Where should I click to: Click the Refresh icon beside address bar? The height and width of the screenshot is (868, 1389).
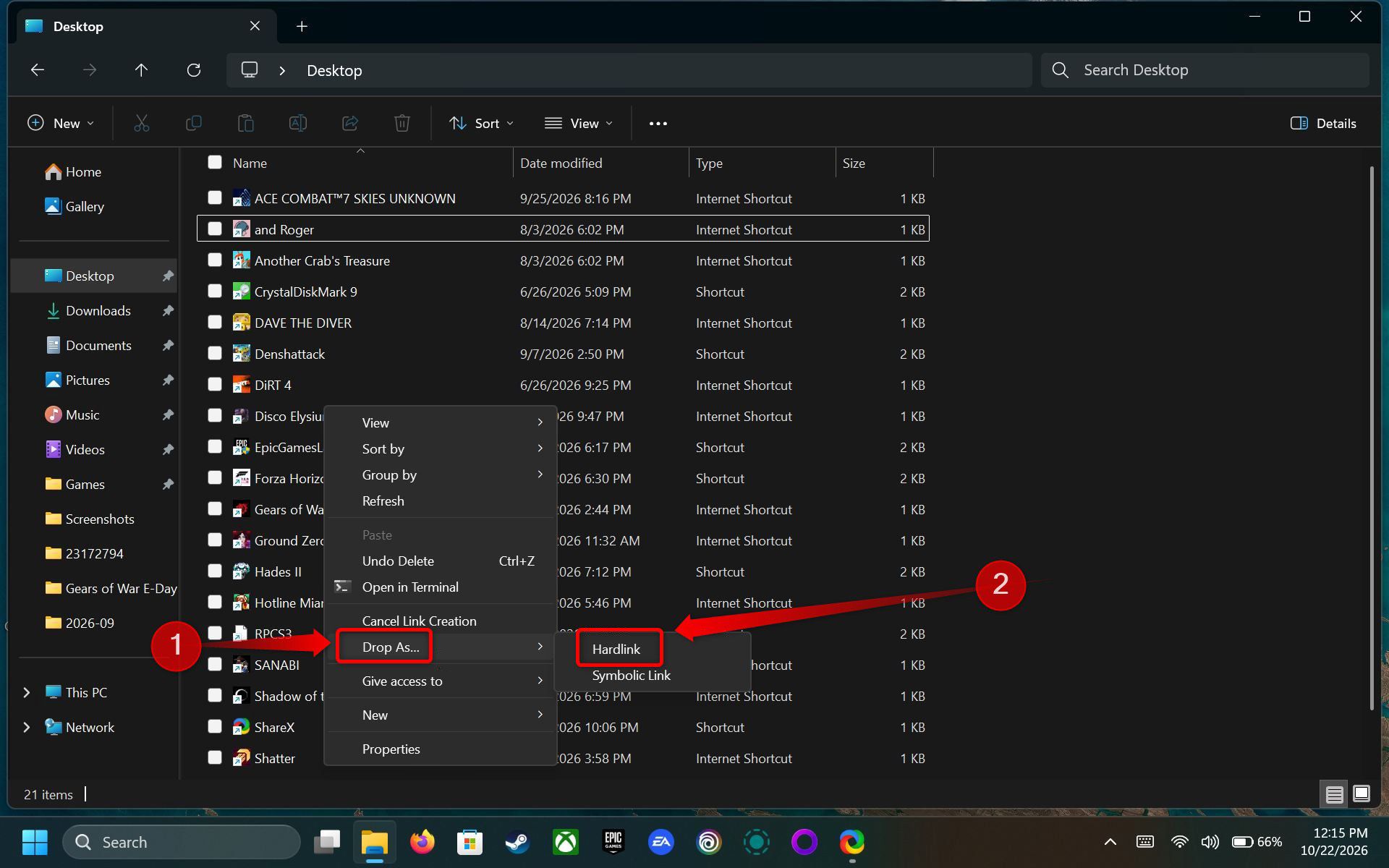point(194,70)
